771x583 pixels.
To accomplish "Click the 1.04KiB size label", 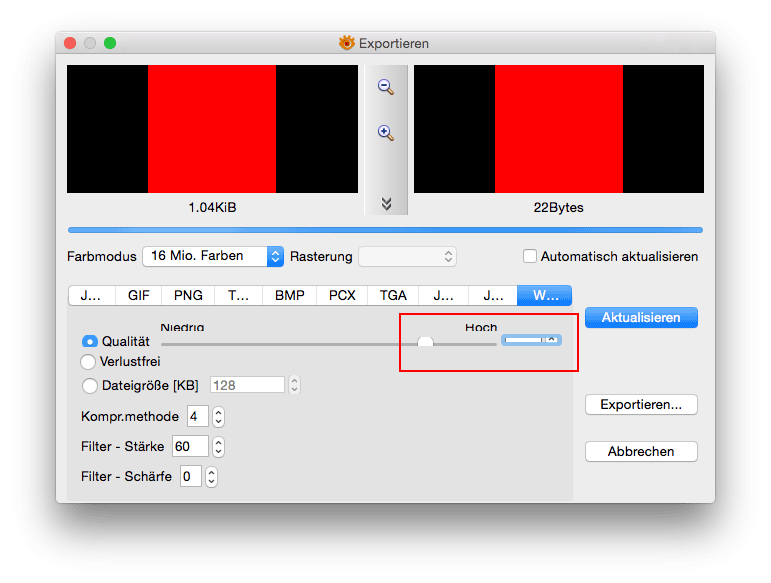I will tap(212, 207).
